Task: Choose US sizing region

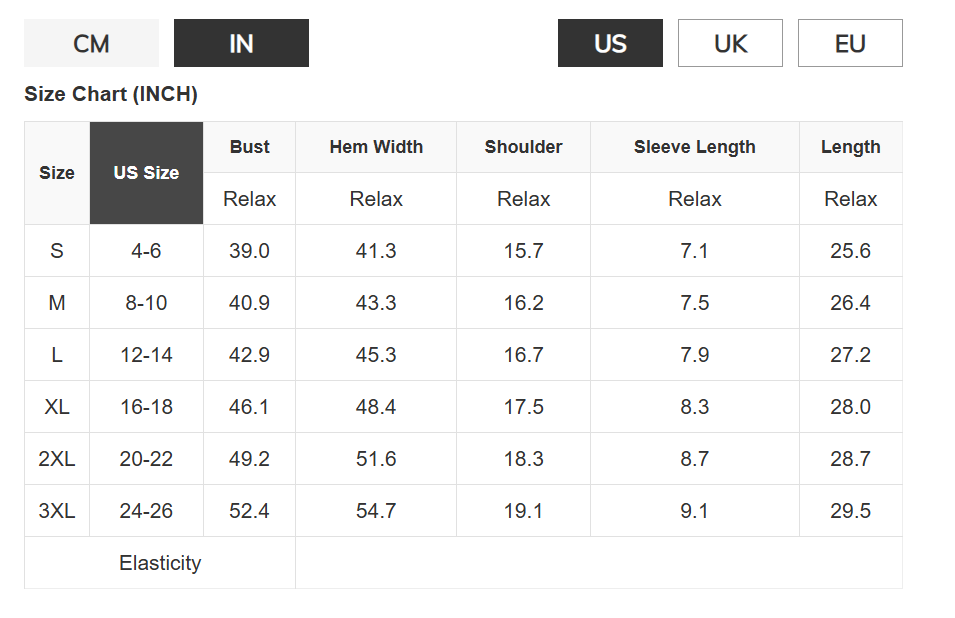Action: click(x=610, y=44)
